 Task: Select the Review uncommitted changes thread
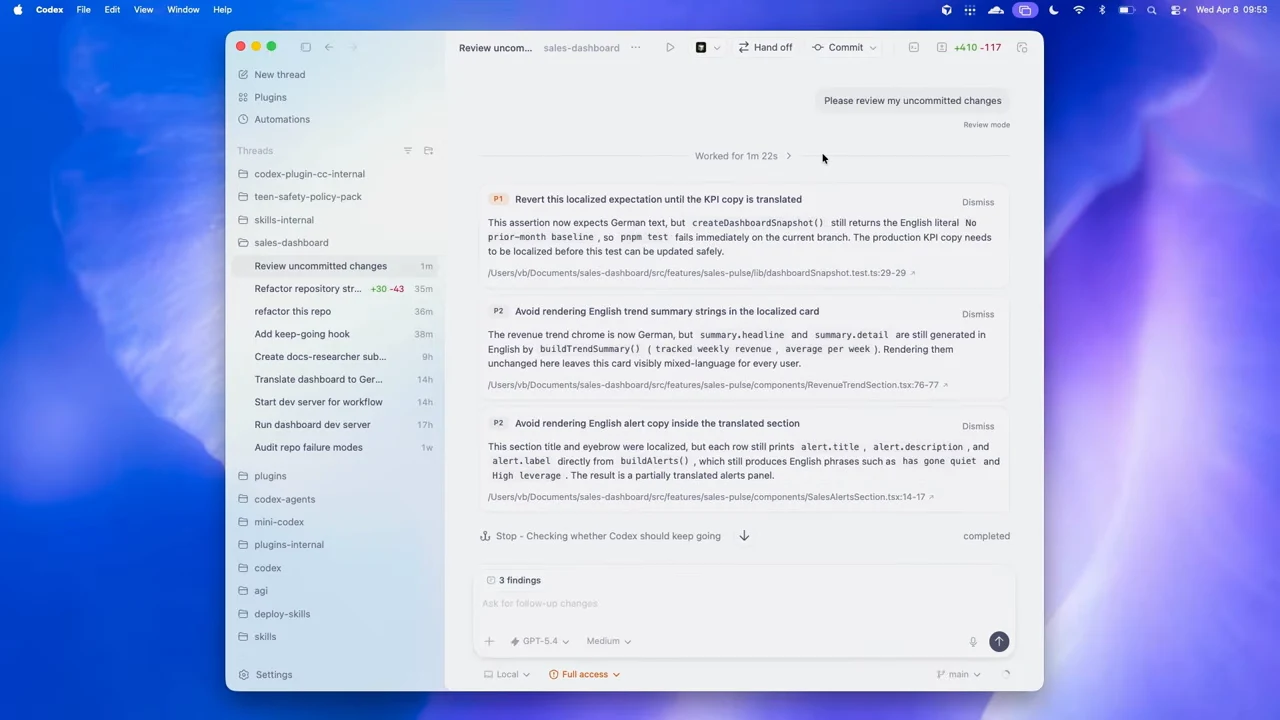coord(334,266)
